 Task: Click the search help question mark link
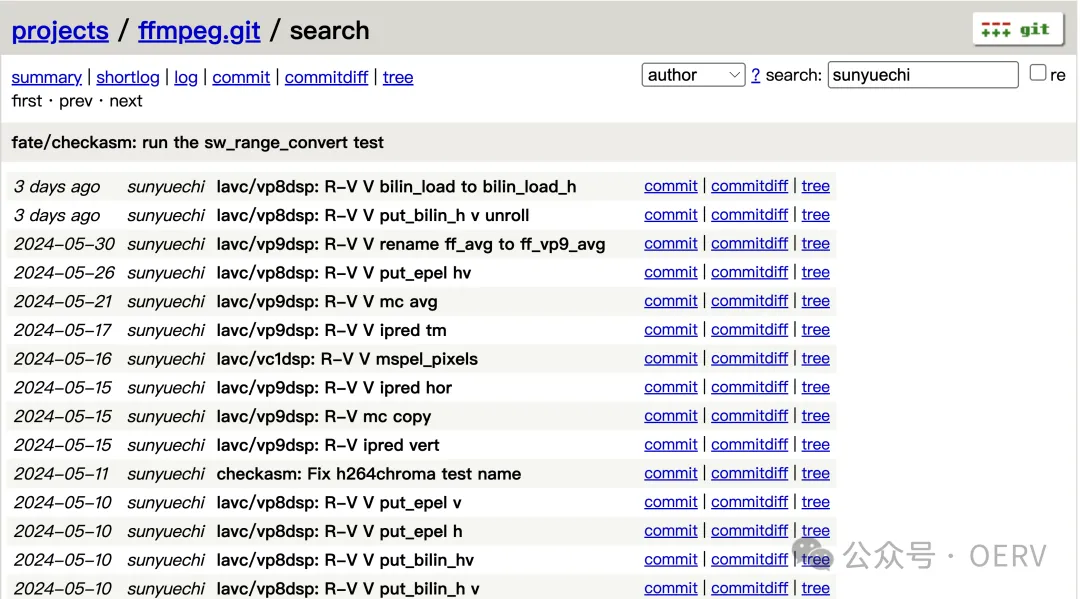(x=755, y=75)
